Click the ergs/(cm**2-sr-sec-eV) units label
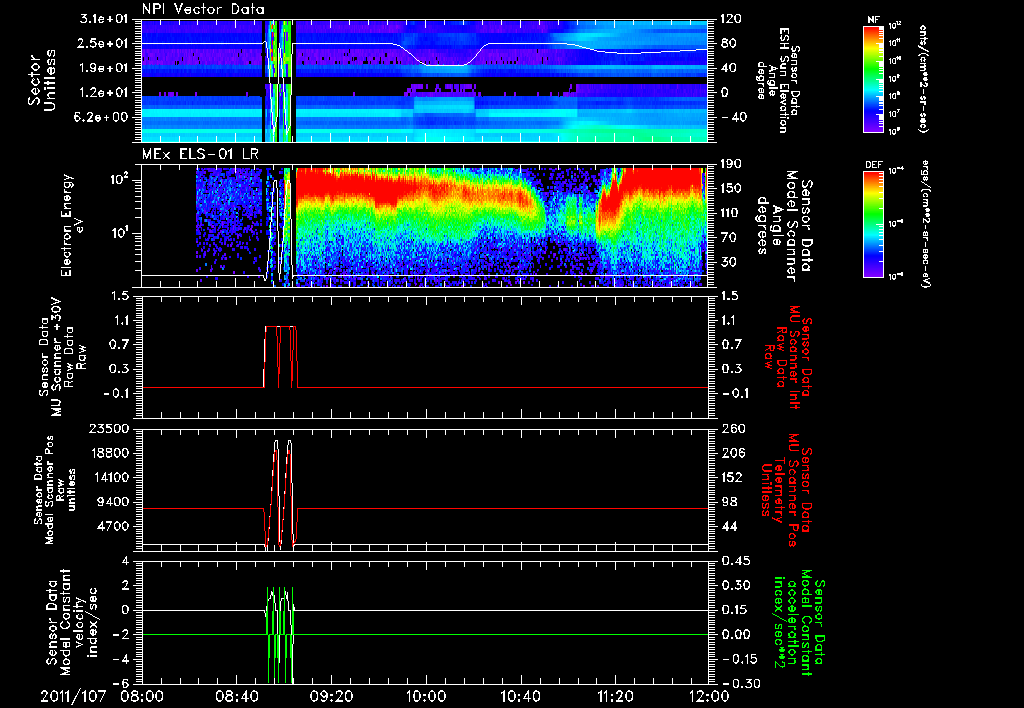This screenshot has height=708, width=1024. (x=925, y=224)
